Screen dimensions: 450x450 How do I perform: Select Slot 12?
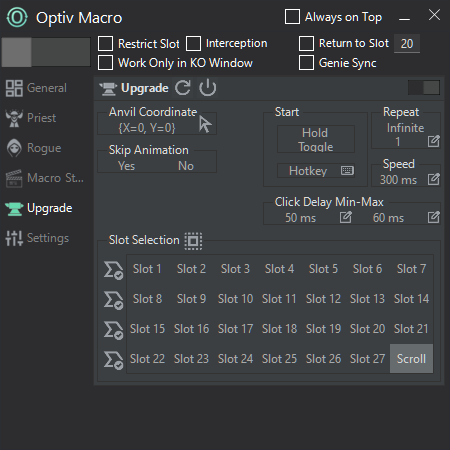323,299
